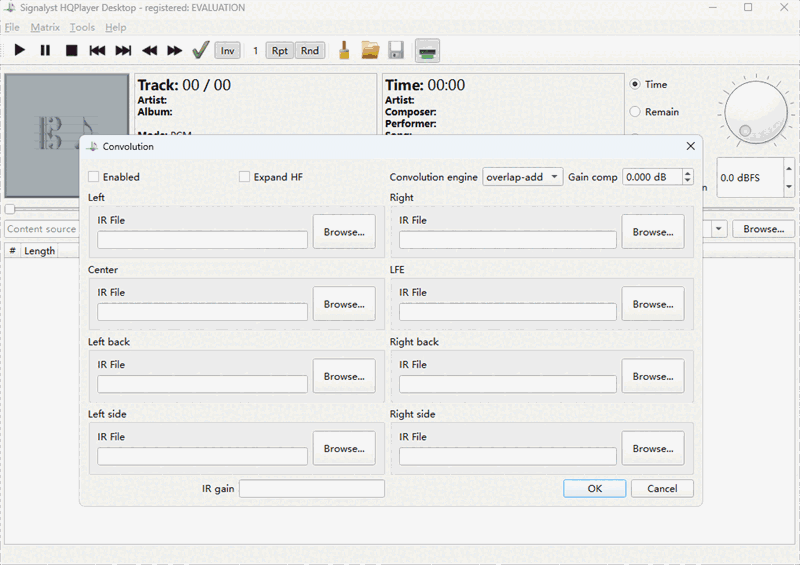Click the IR gain input field

coord(311,488)
